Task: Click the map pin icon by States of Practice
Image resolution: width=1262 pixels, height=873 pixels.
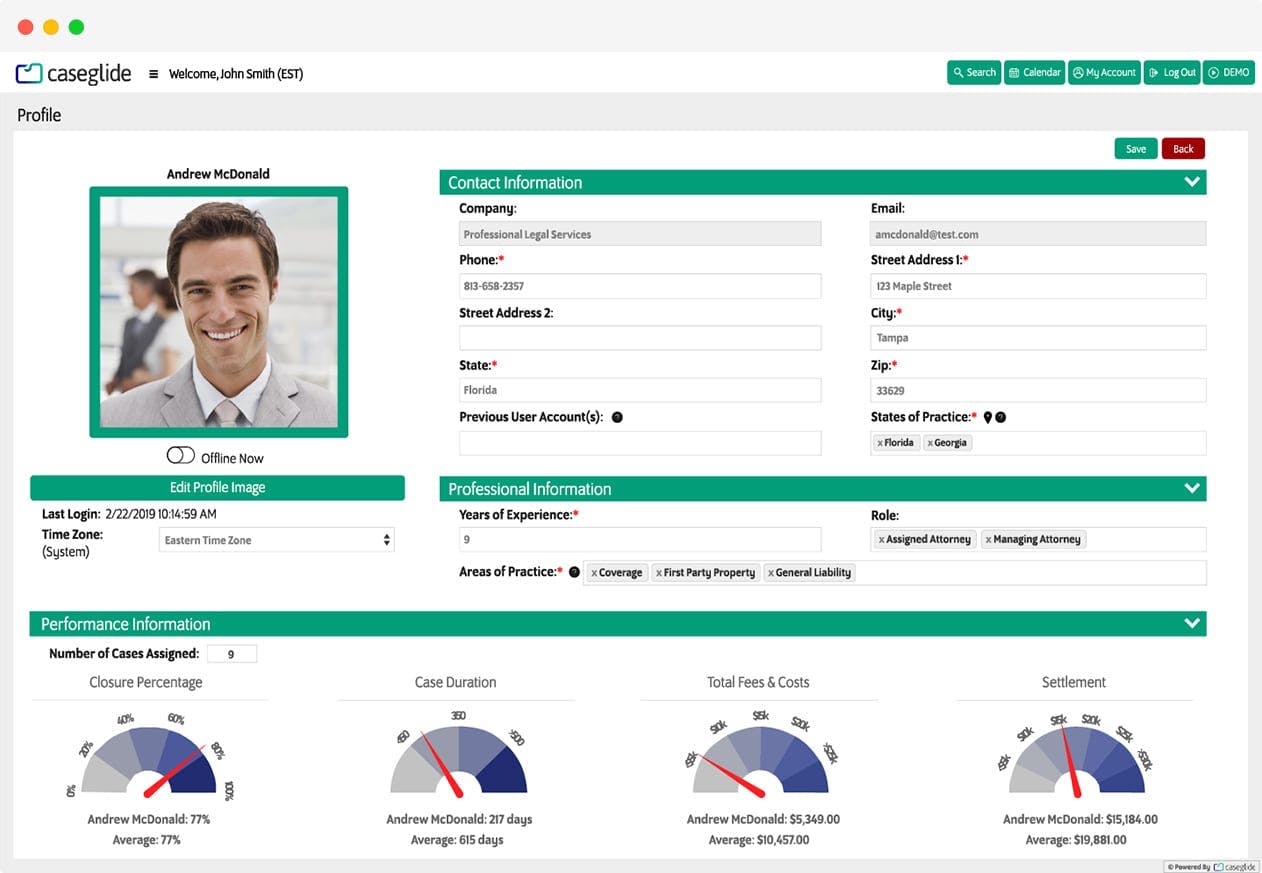Action: pos(987,417)
